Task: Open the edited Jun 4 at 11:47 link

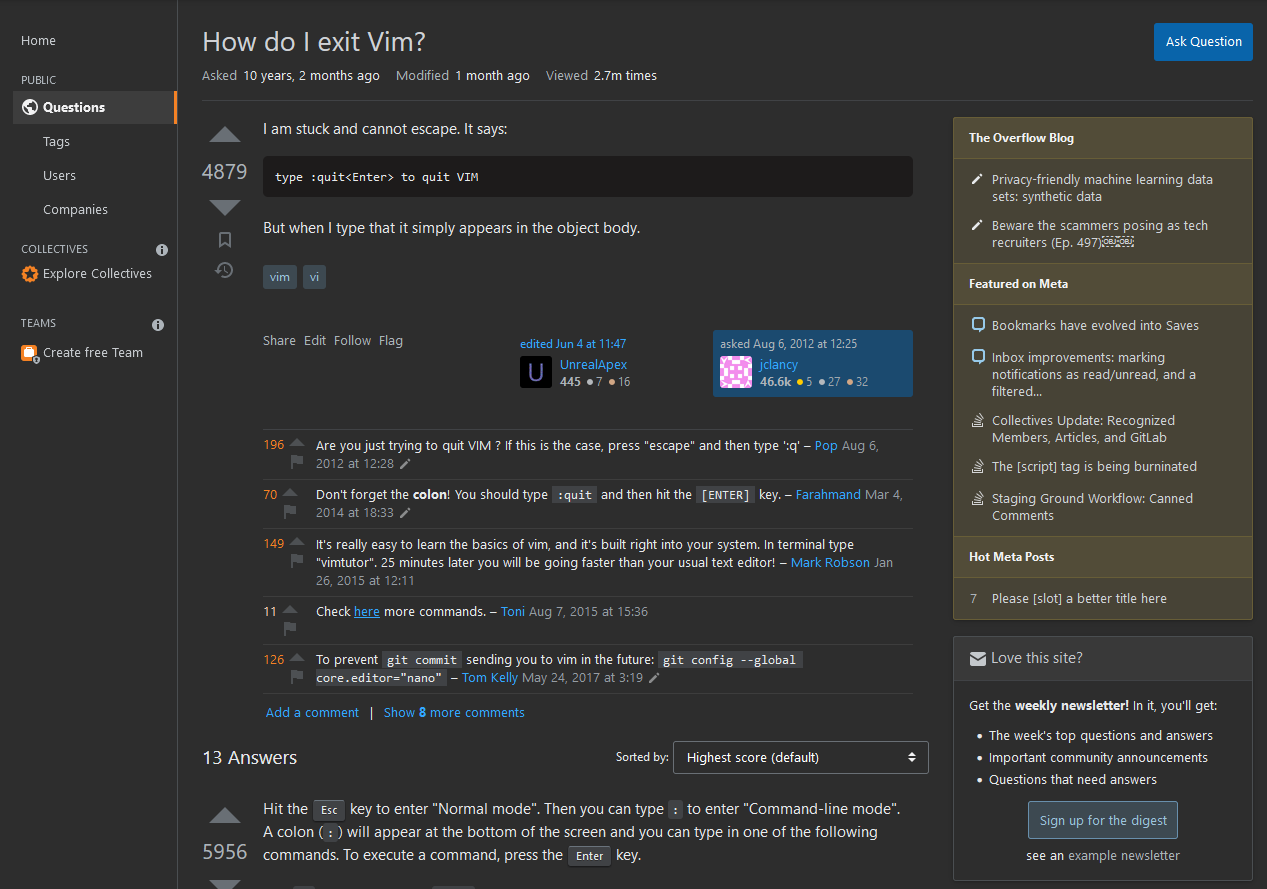Action: (573, 344)
